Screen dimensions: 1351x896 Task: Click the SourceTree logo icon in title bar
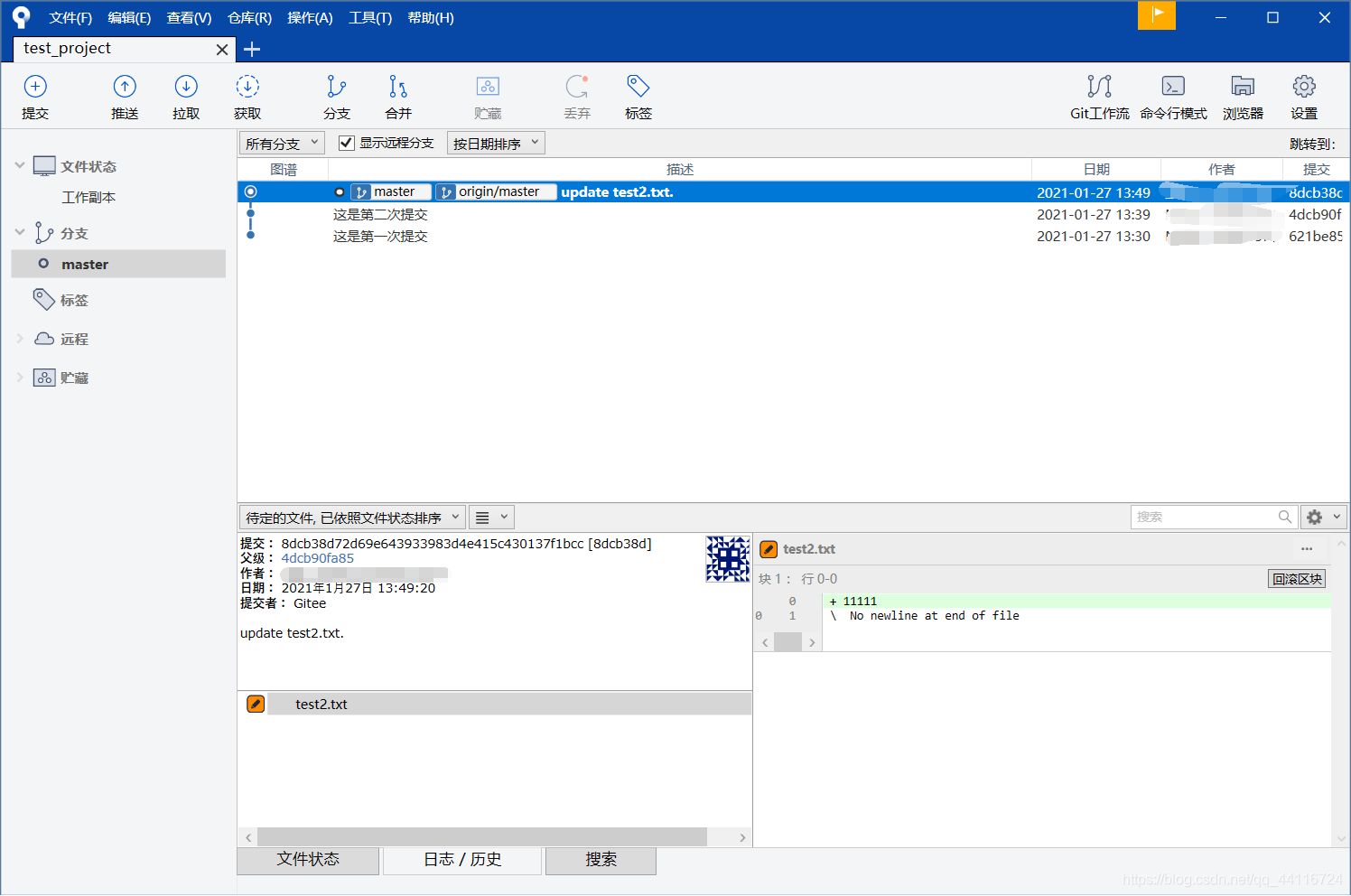pos(21,17)
